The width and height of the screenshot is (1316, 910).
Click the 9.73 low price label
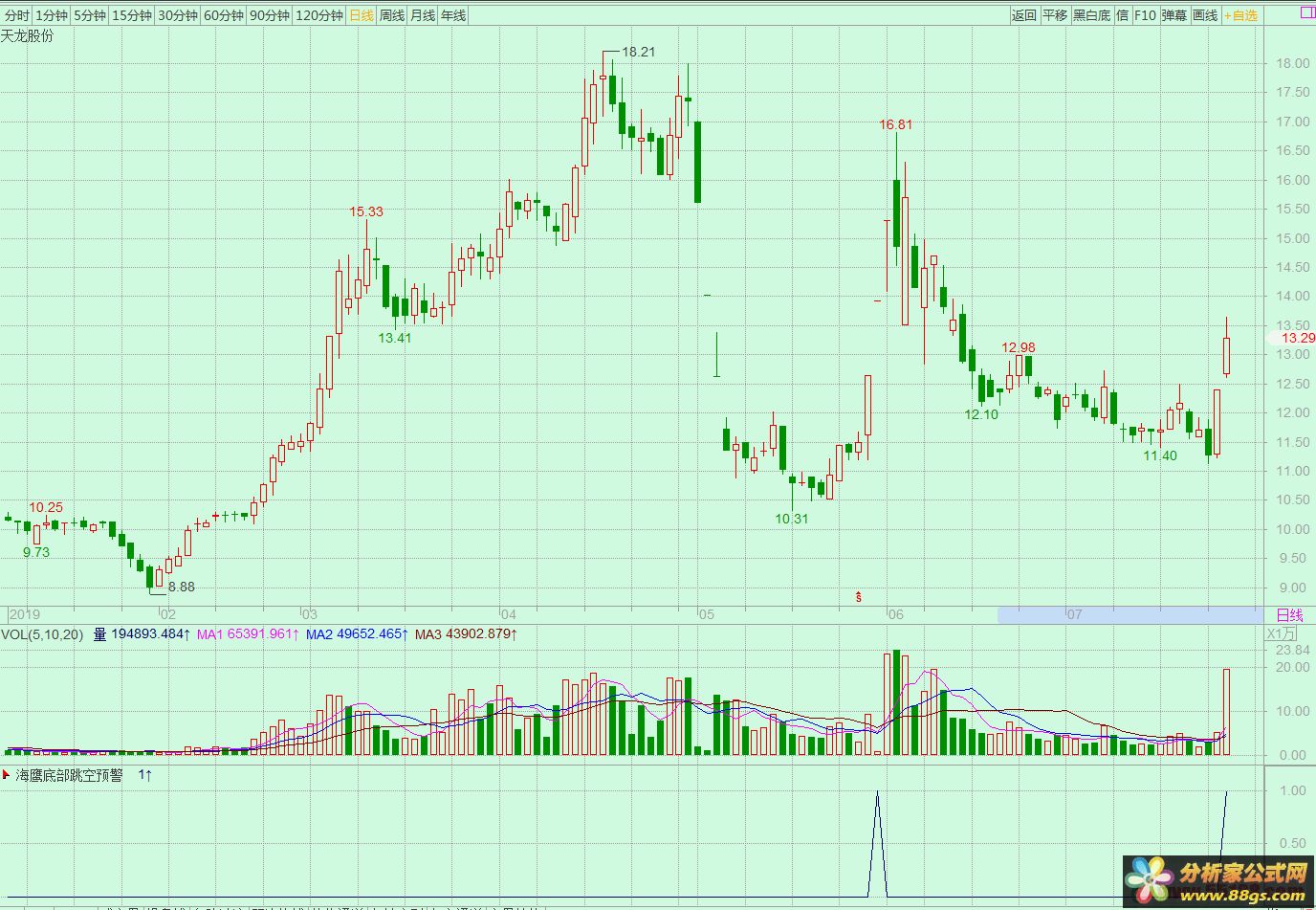(x=36, y=552)
